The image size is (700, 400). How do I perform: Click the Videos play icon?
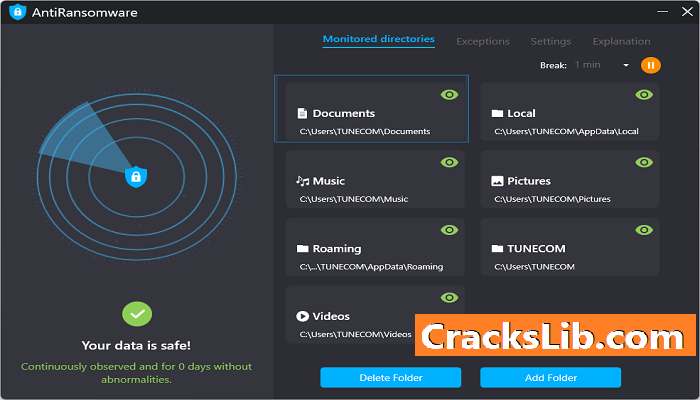coord(302,316)
